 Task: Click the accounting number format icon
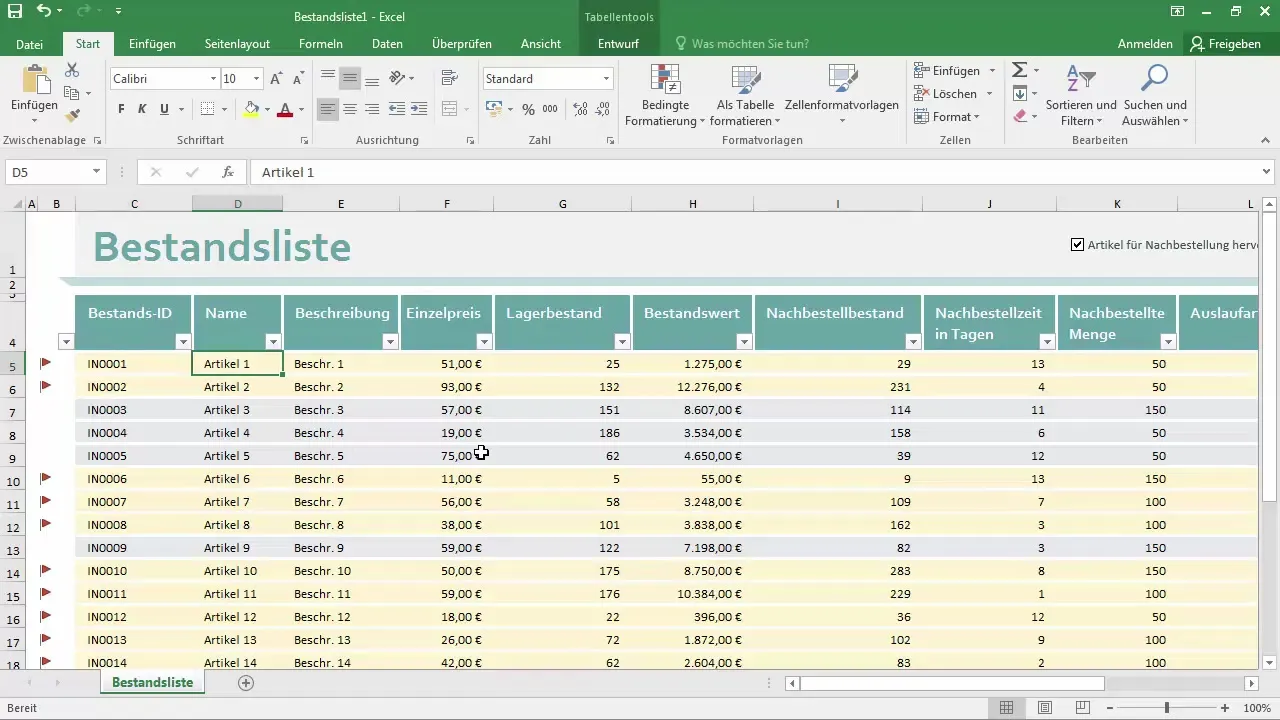coord(494,109)
